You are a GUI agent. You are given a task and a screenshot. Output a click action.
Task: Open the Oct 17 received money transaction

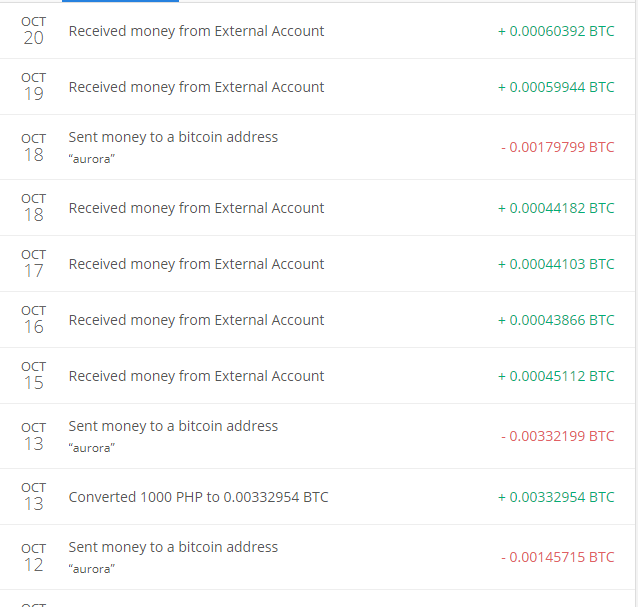[196, 264]
